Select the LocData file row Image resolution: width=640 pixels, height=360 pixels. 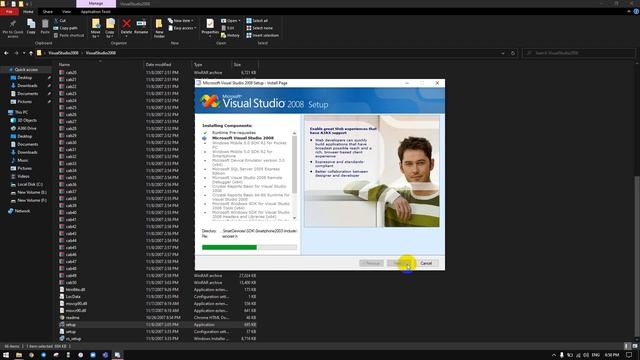158,297
